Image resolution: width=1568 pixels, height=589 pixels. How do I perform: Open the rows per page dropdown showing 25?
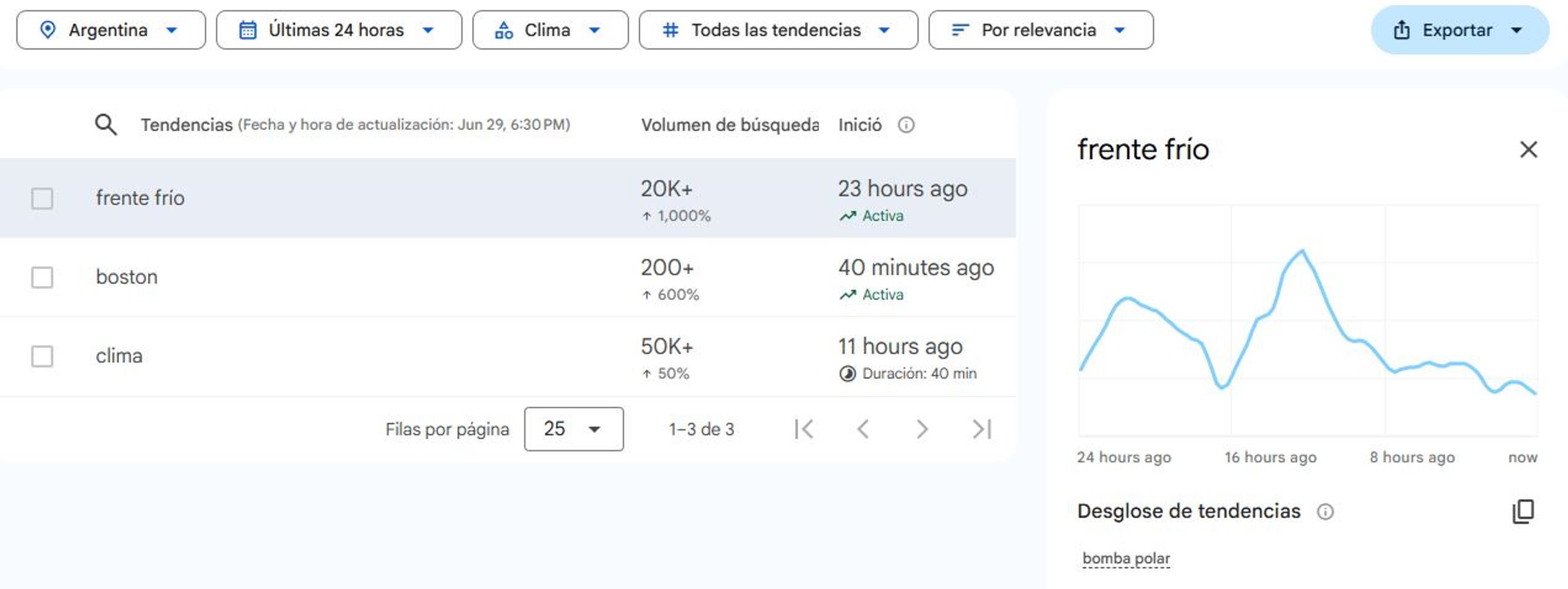pos(573,429)
